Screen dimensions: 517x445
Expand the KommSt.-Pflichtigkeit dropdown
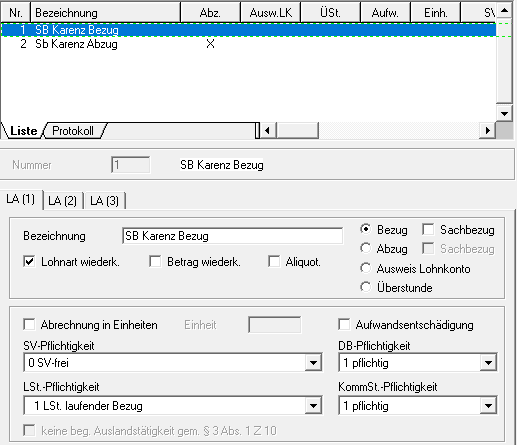point(488,406)
